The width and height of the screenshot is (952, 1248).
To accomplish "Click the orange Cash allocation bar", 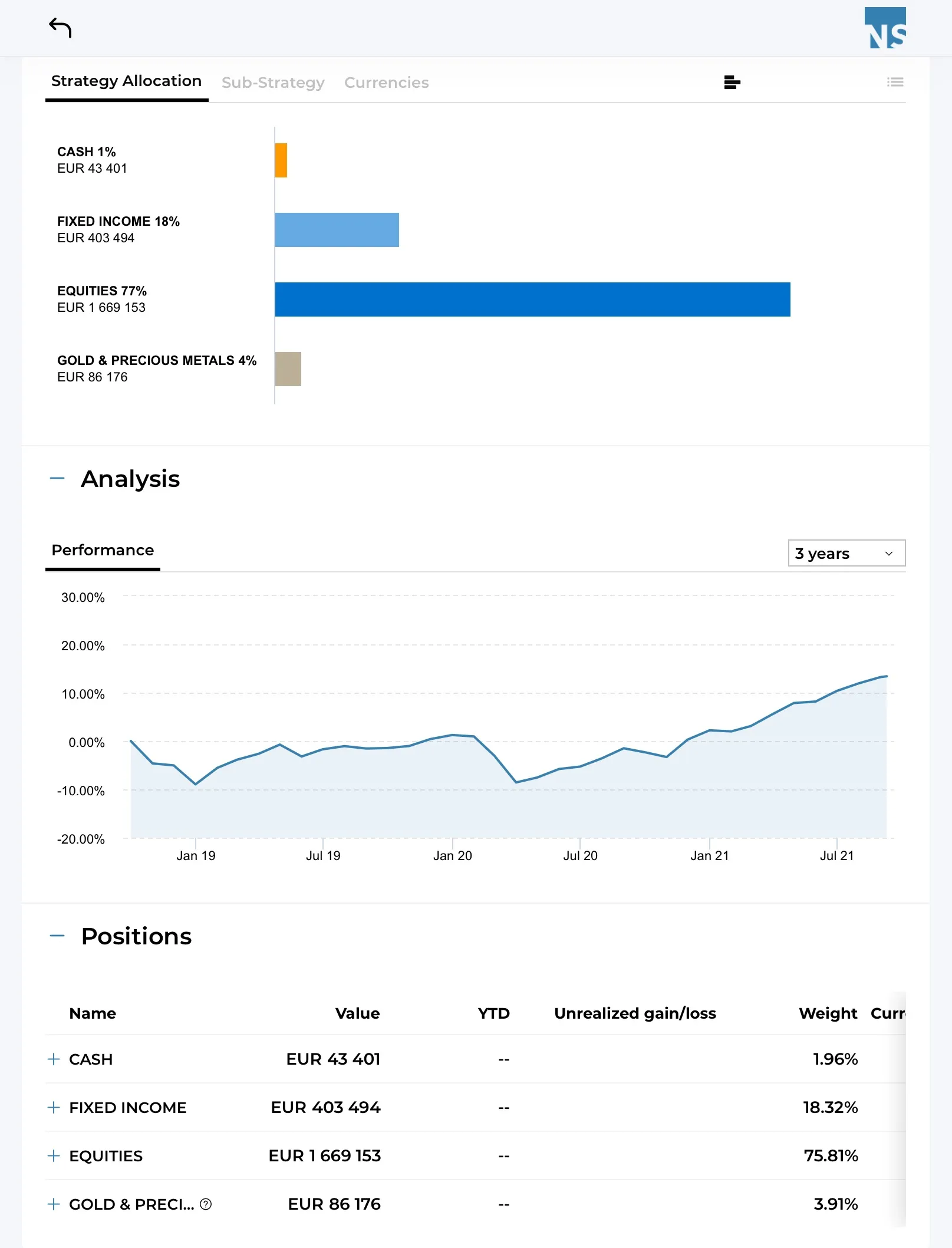I will (x=281, y=160).
